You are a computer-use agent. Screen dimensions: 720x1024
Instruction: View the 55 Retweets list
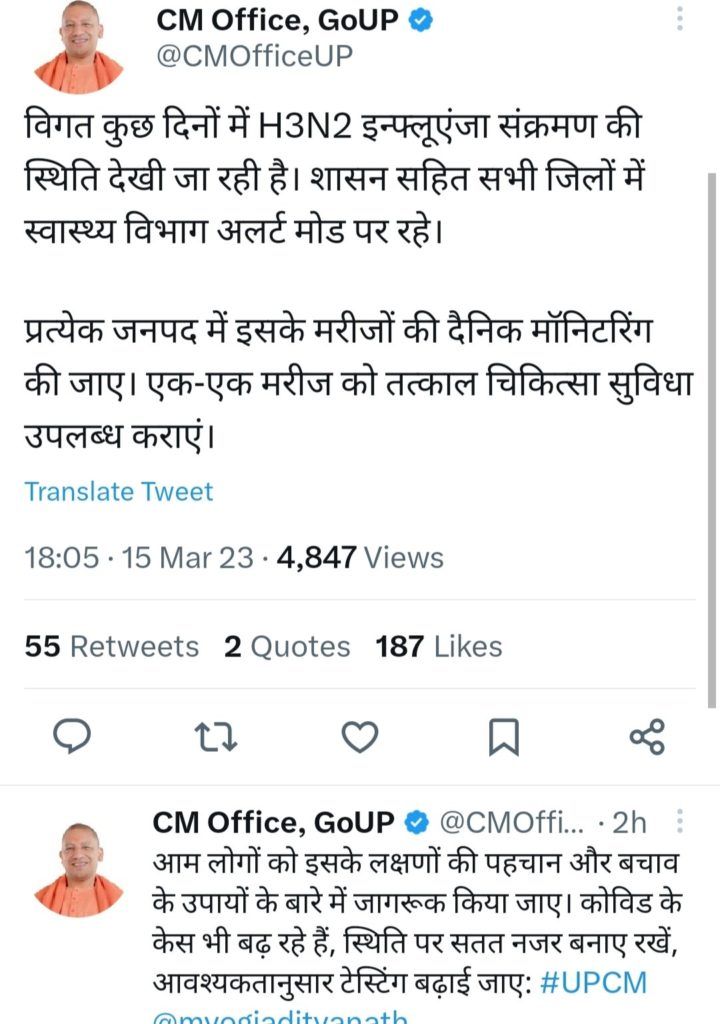coord(112,647)
